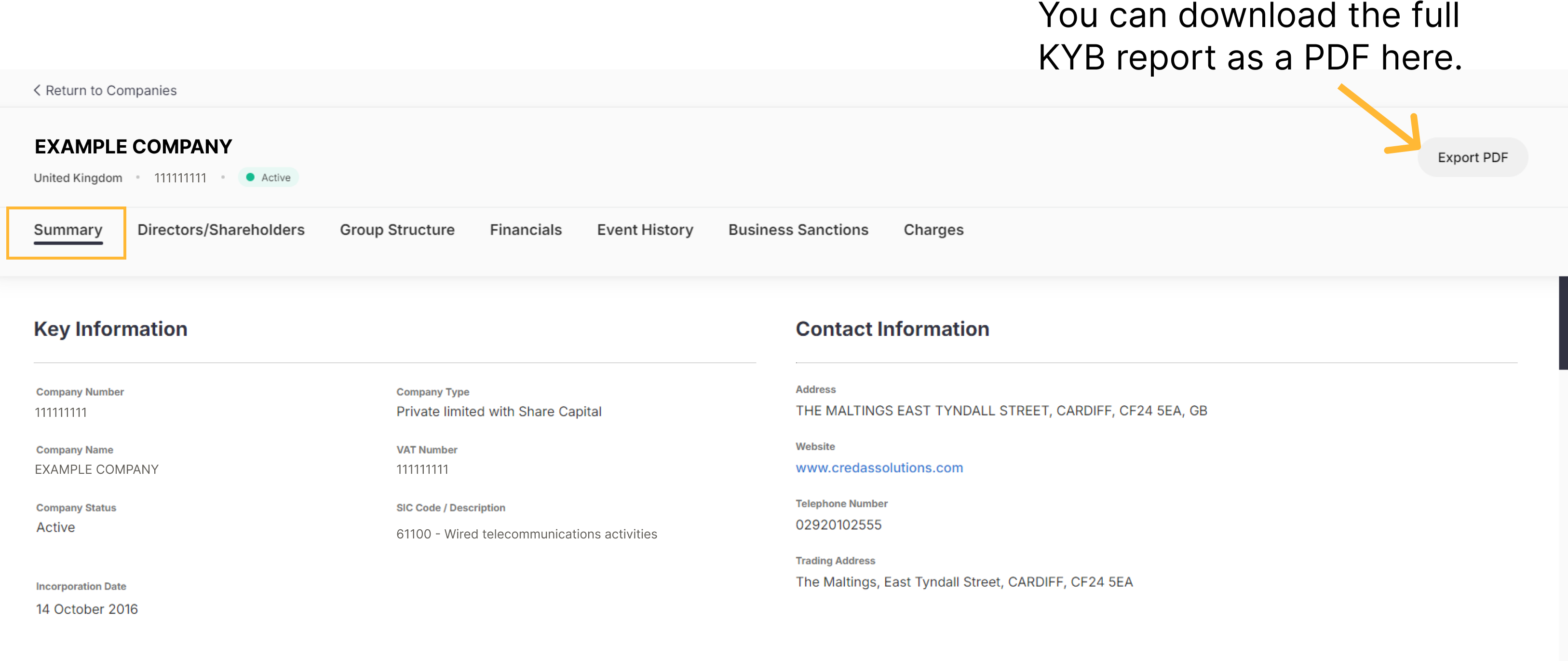Viewport: 1568px width, 661px height.
Task: Click the telephone number 02920102555
Action: 838,524
